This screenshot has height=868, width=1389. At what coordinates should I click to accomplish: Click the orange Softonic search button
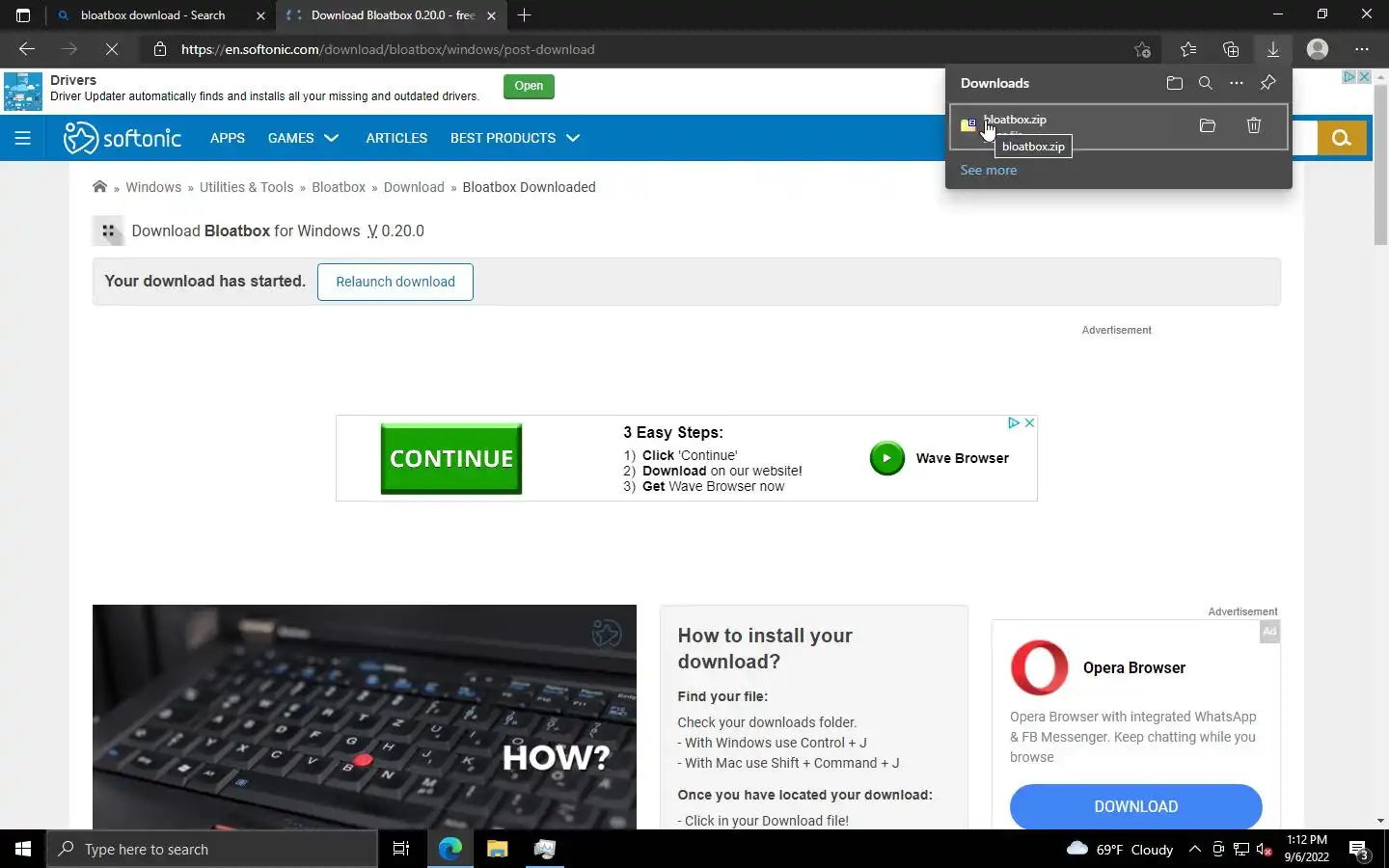1342,138
